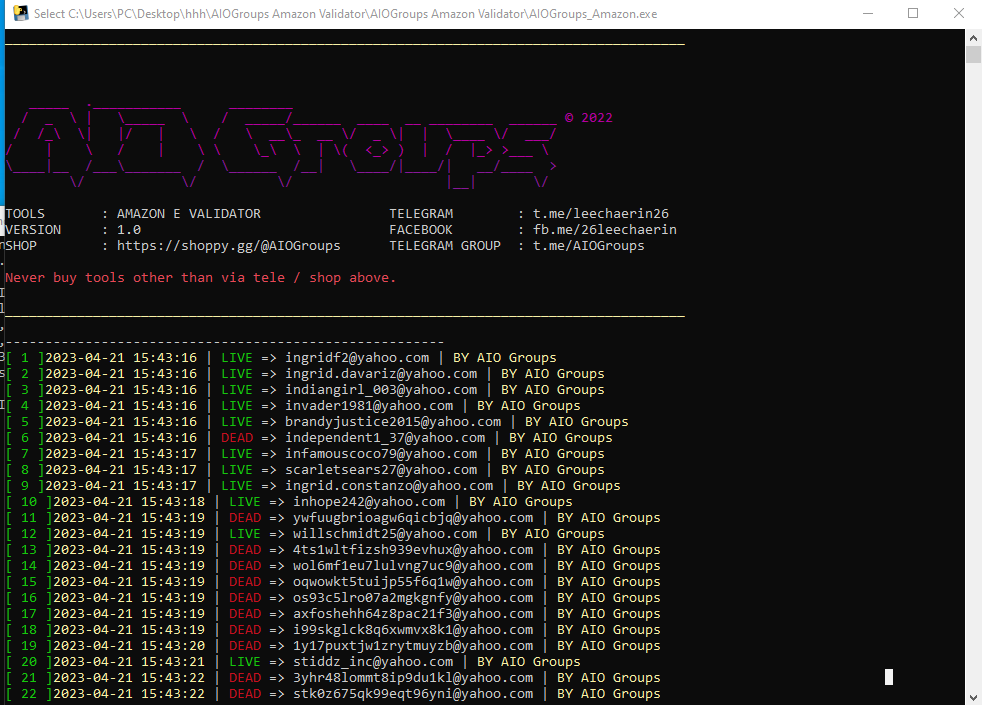Close the AIOGroups_Amazon.exe window
The image size is (982, 705).
[958, 14]
